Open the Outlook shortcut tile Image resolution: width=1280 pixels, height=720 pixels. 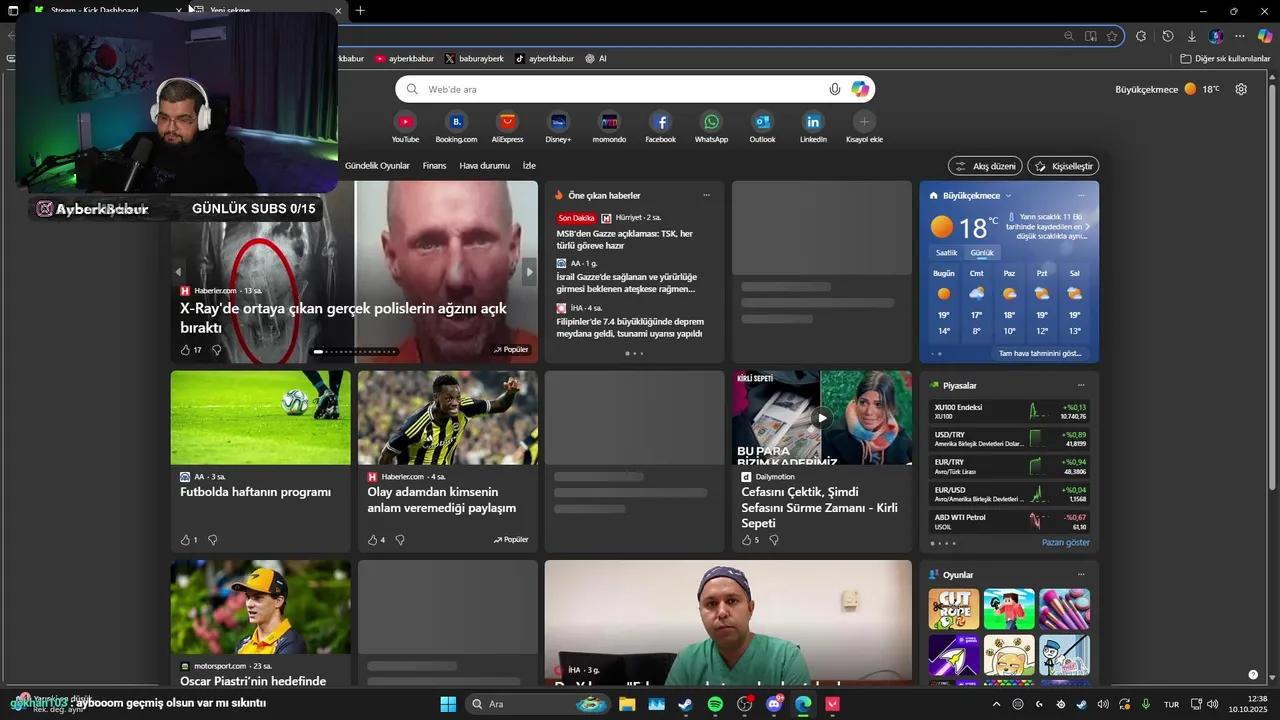[762, 121]
